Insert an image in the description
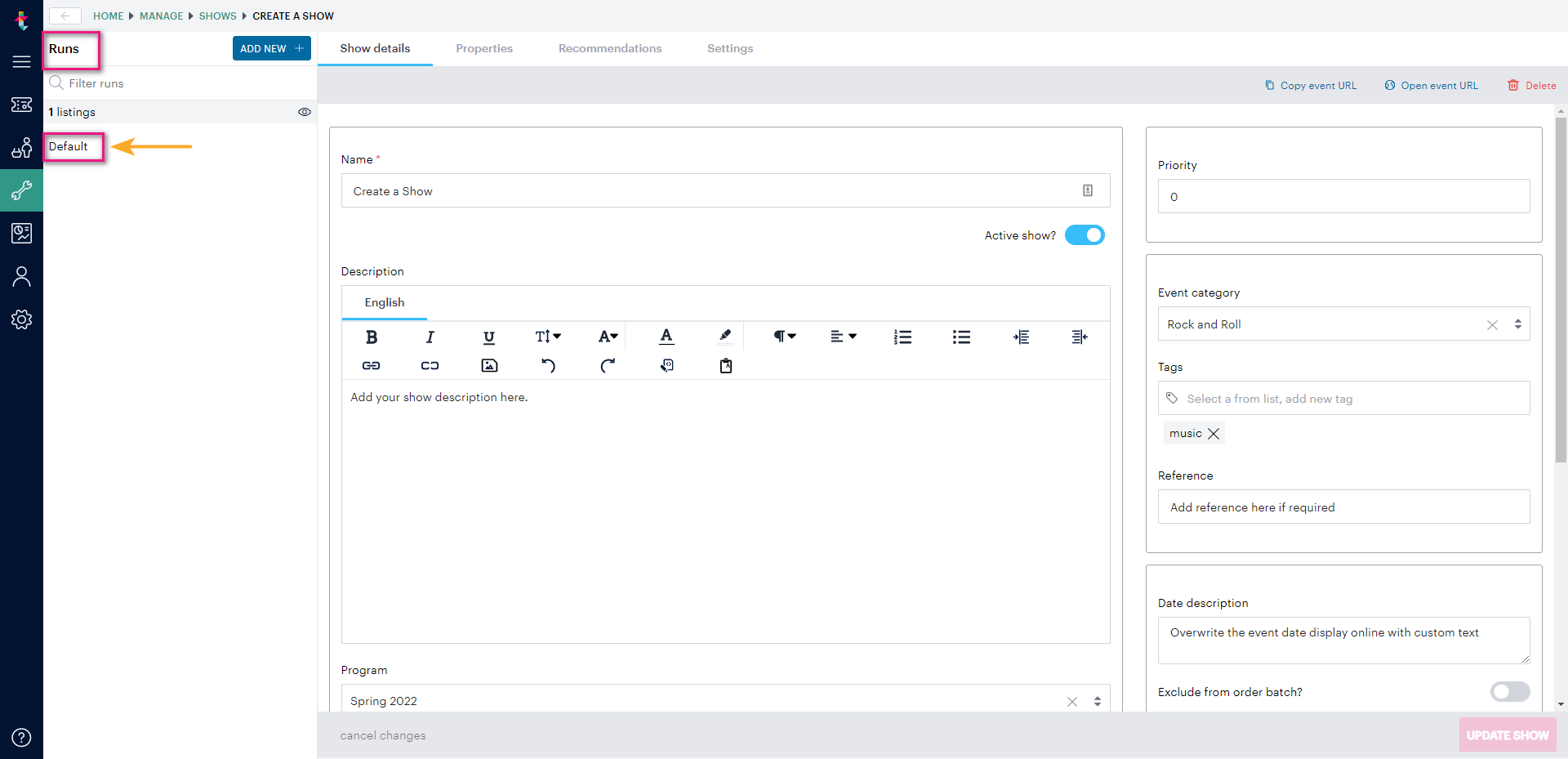 tap(489, 365)
